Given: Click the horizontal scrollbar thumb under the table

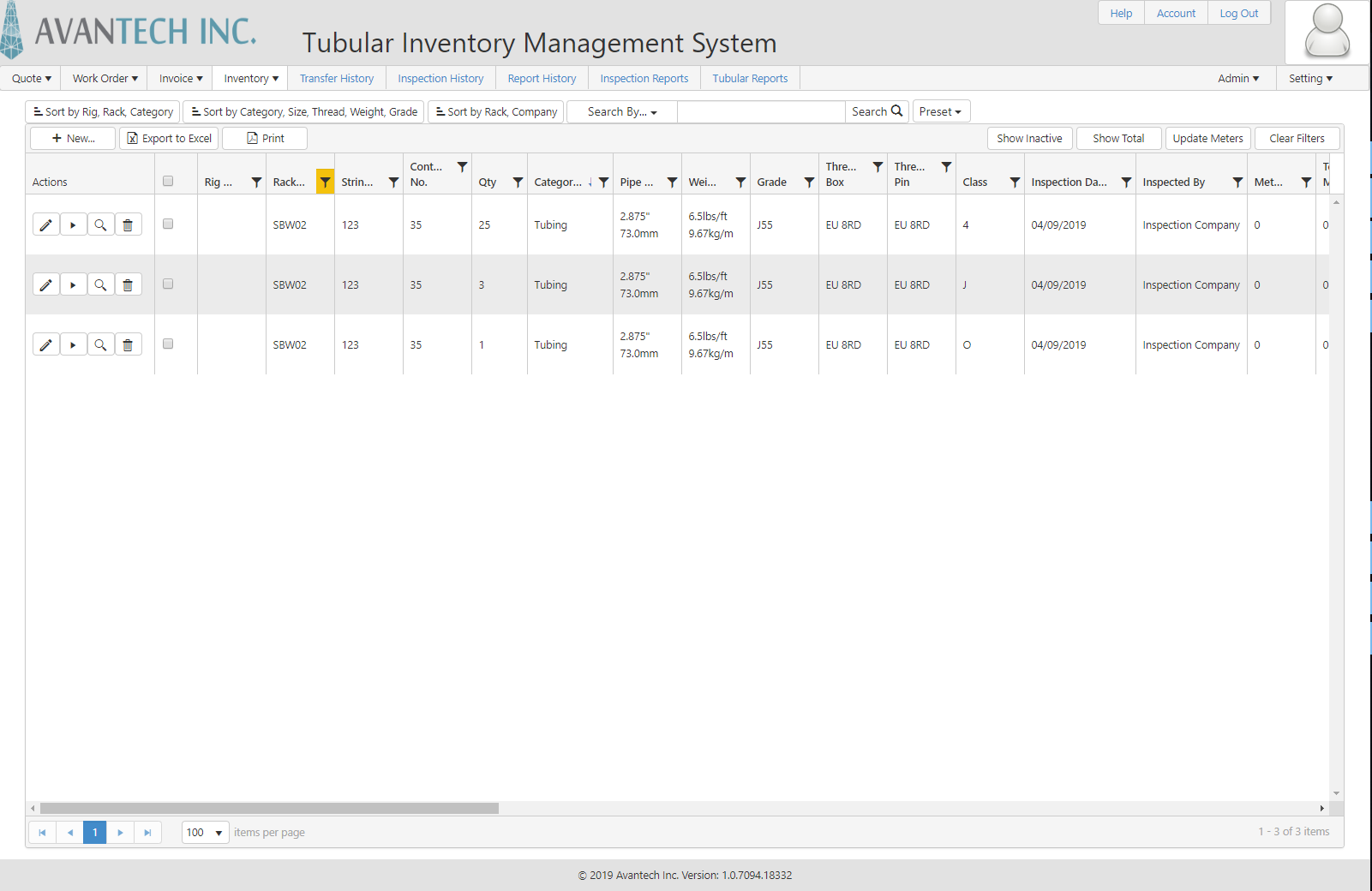Looking at the screenshot, I should (269, 809).
